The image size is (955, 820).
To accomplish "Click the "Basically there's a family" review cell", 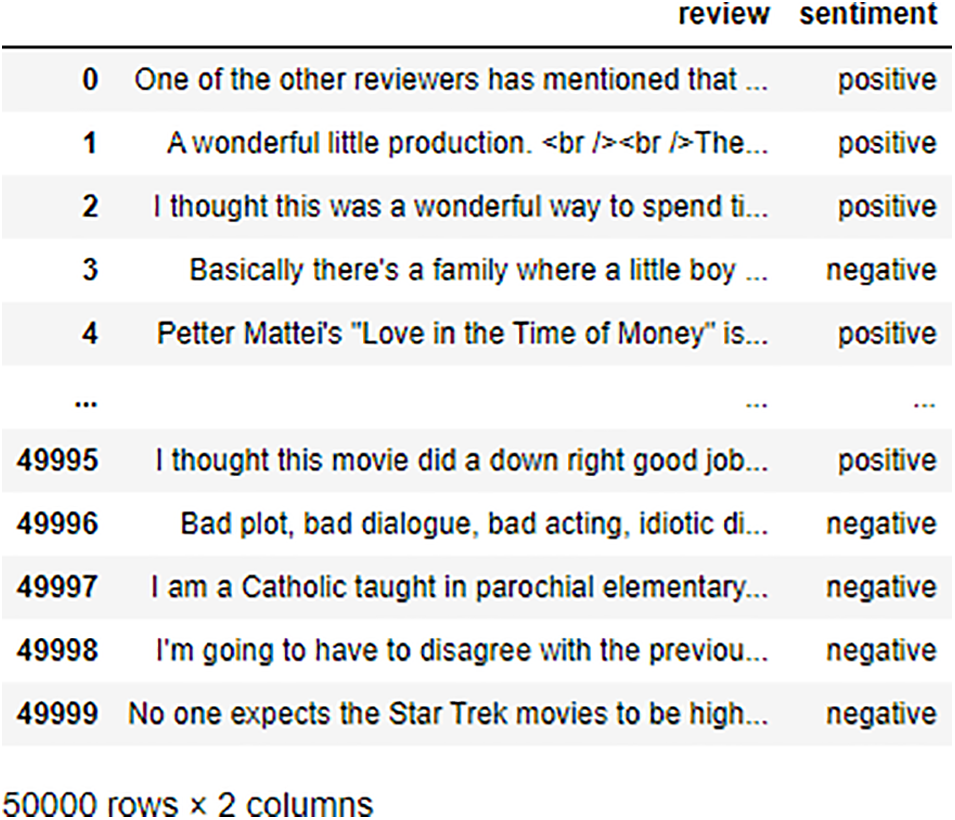I will coord(479,270).
